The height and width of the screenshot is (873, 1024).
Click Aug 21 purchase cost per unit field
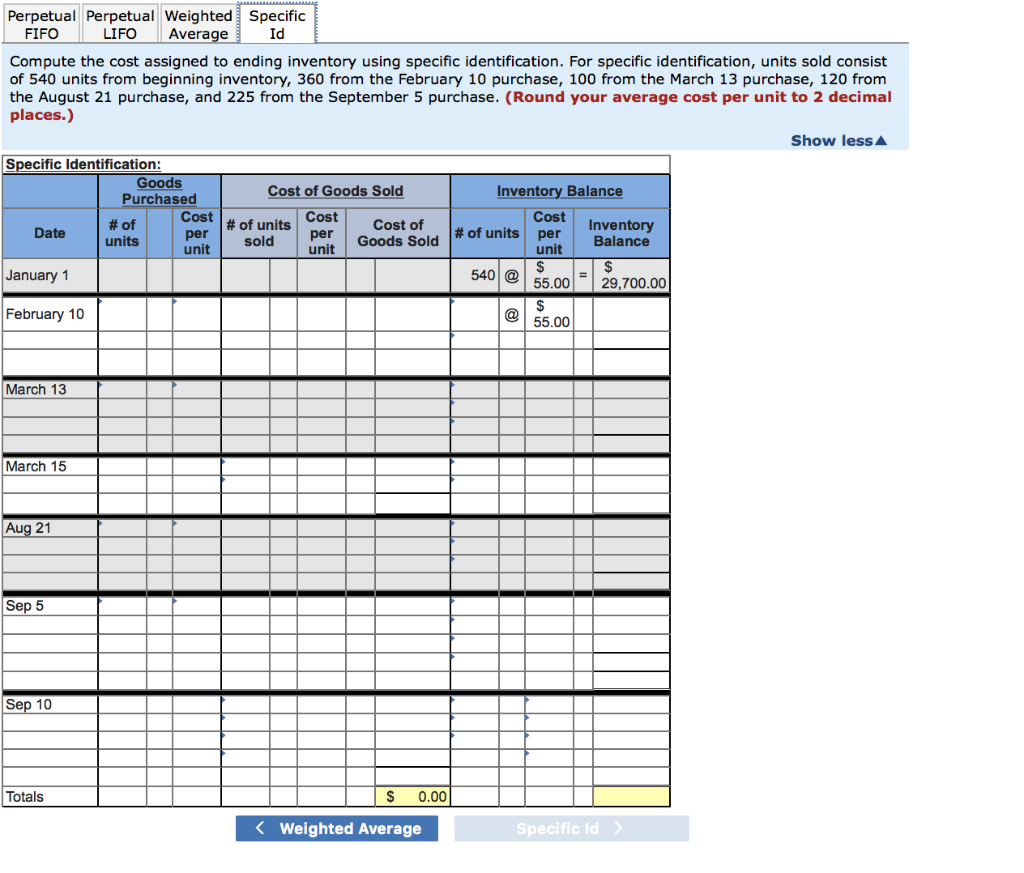click(x=197, y=528)
